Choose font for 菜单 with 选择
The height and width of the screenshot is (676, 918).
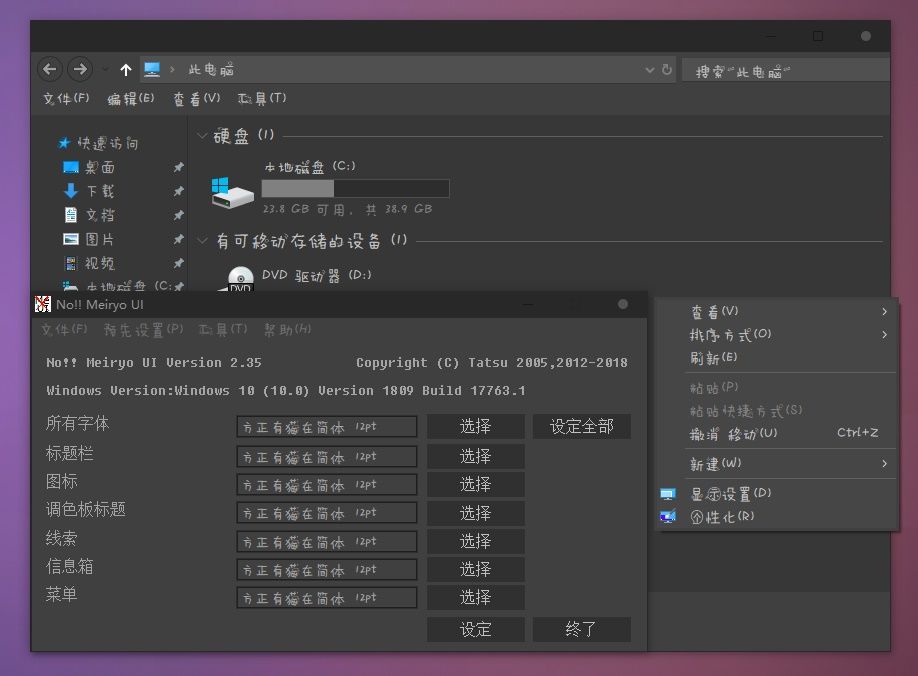[x=475, y=597]
